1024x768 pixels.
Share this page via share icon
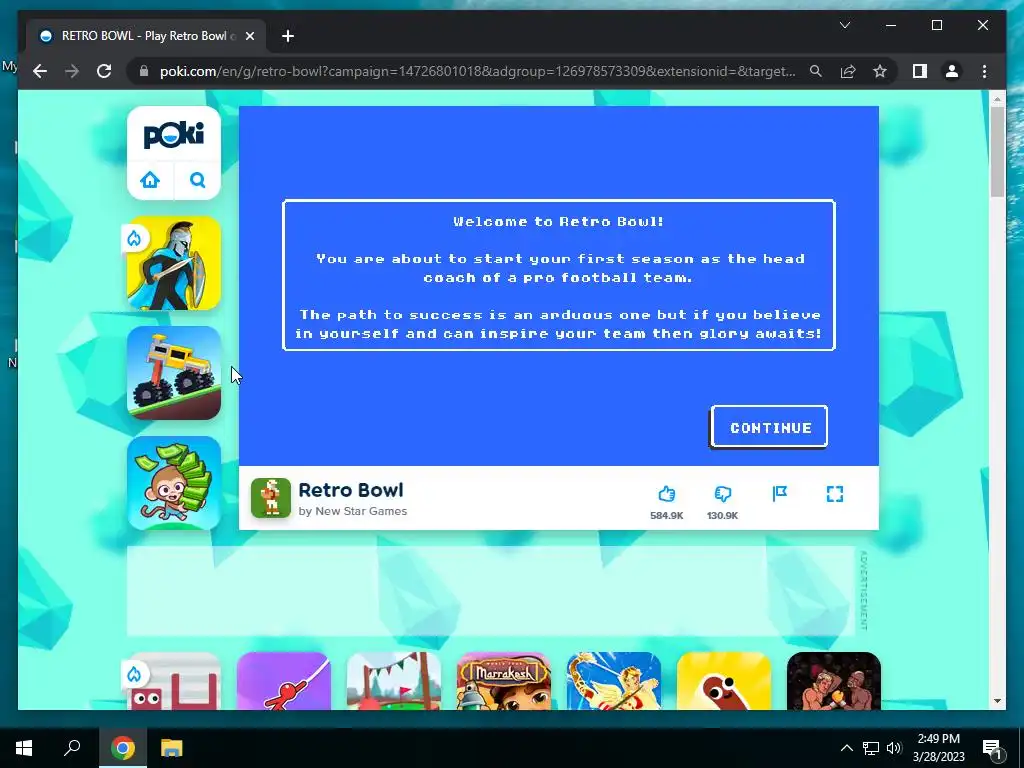[x=848, y=71]
